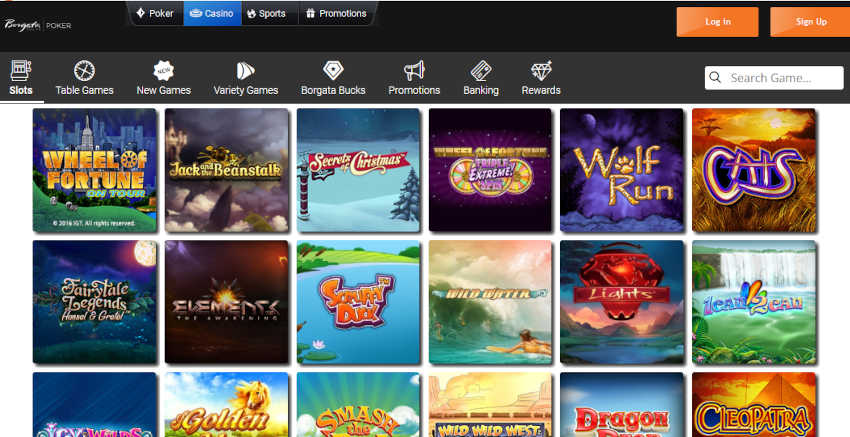
Task: Click the Sign Up button
Action: click(x=810, y=22)
